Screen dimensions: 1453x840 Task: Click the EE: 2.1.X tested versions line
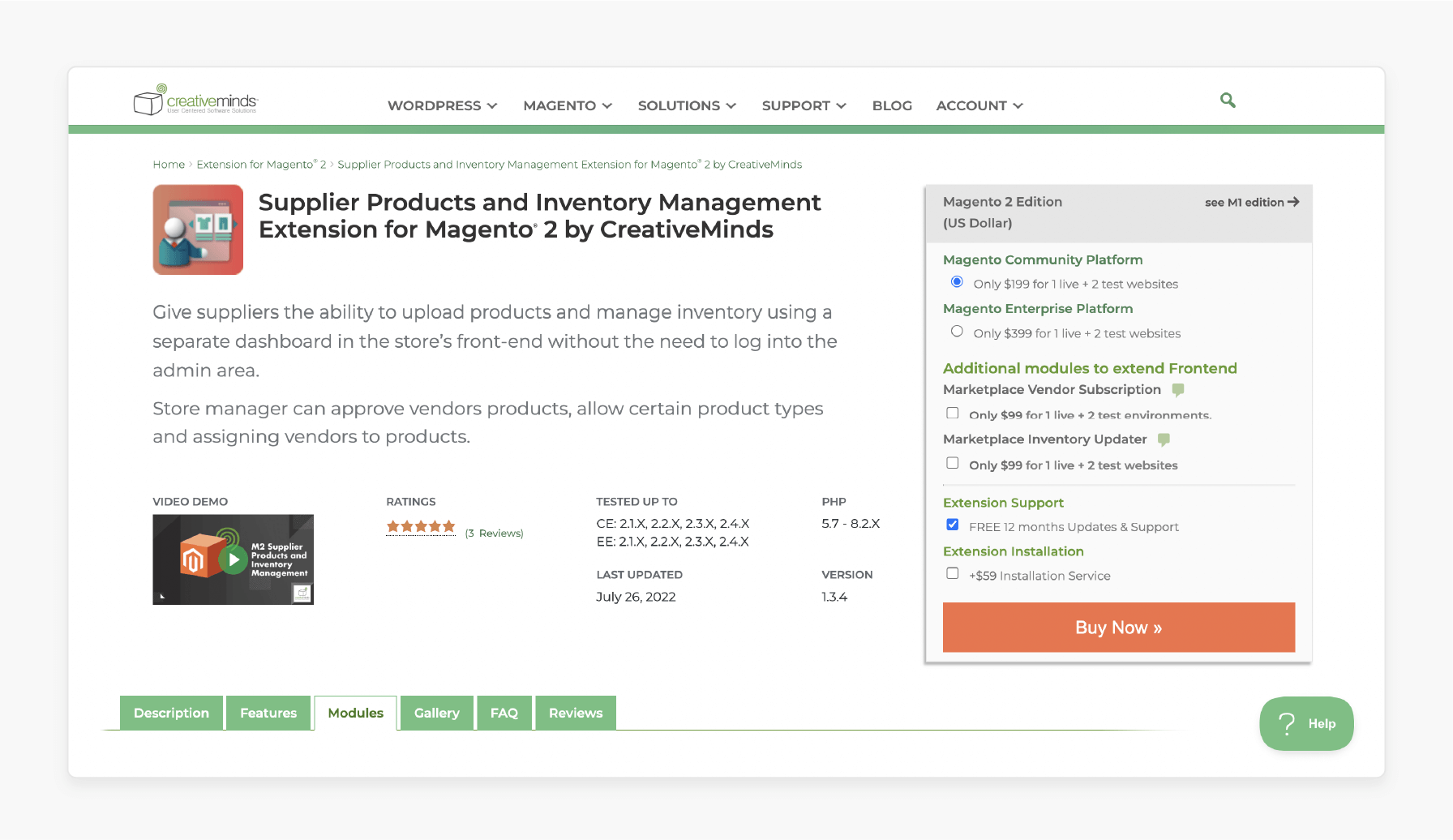coord(672,542)
